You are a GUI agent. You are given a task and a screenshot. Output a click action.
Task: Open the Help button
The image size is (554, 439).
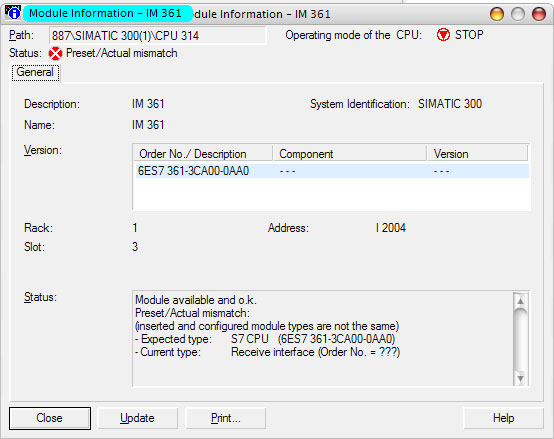pos(503,418)
